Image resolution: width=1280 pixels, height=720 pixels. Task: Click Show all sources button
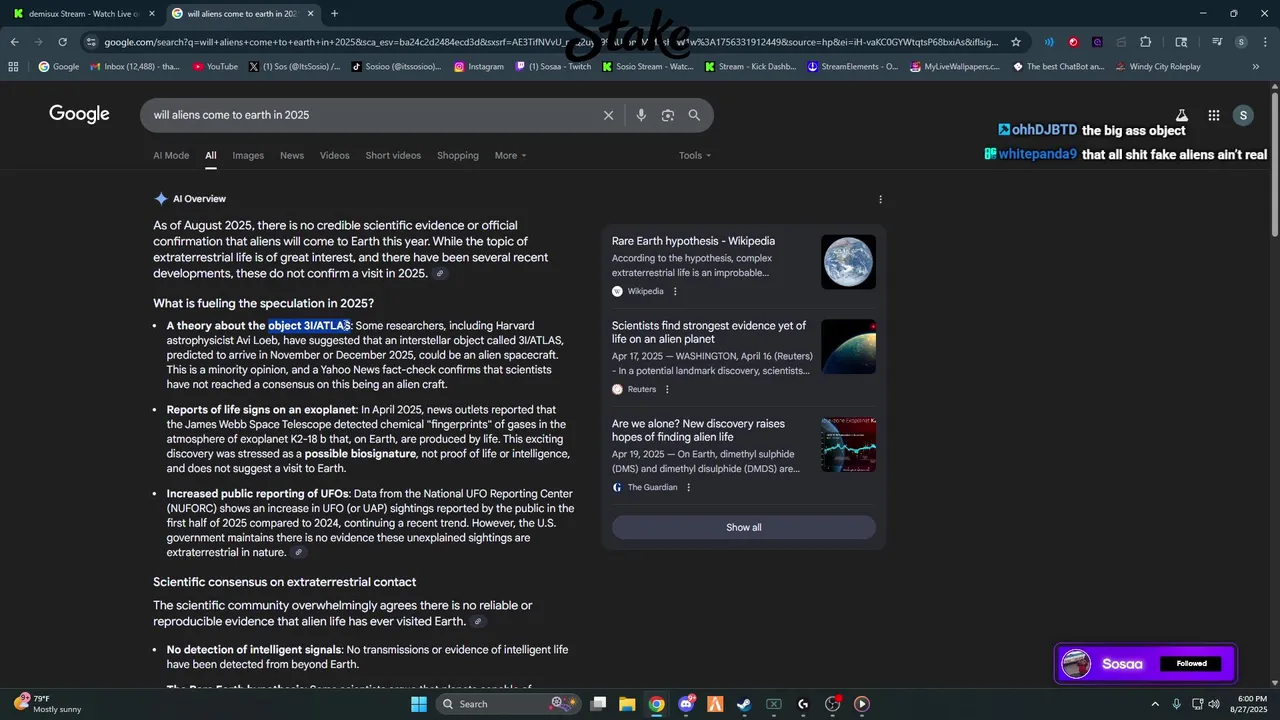tap(743, 527)
